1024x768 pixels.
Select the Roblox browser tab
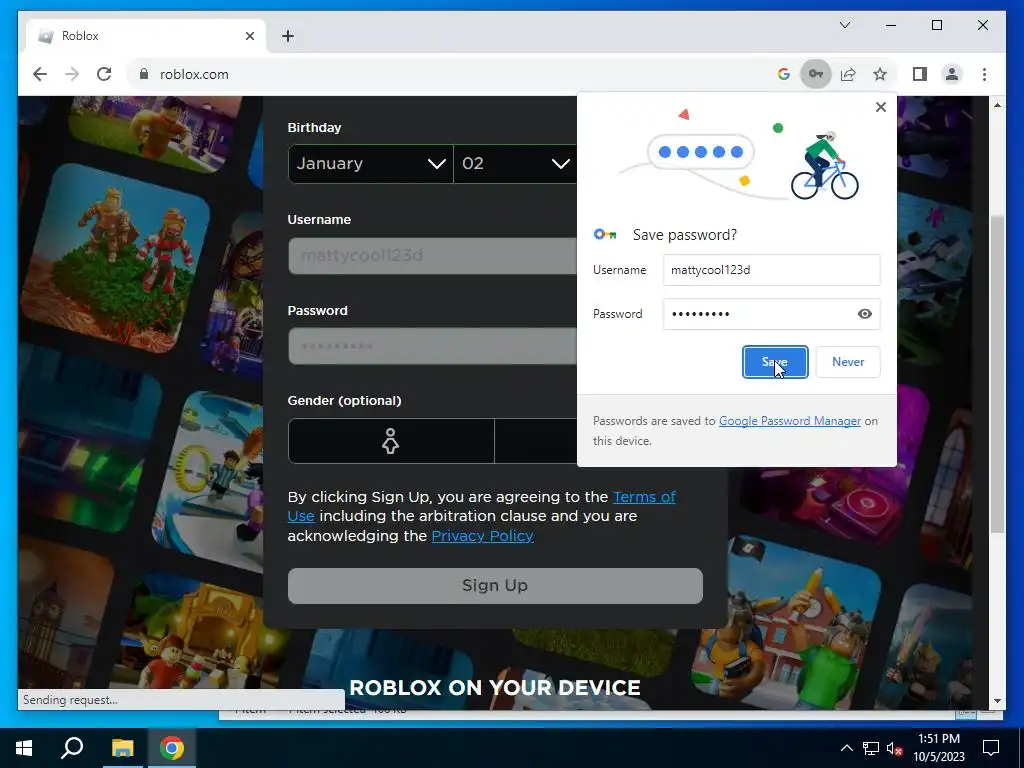[x=145, y=36]
